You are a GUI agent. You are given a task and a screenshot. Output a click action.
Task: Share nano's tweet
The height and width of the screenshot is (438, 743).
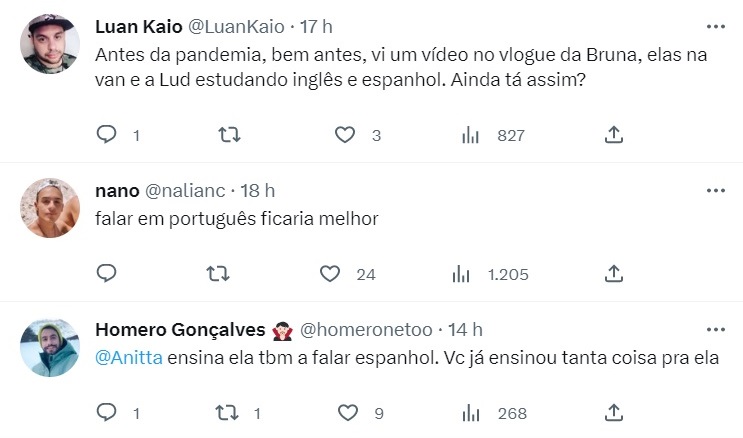615,273
